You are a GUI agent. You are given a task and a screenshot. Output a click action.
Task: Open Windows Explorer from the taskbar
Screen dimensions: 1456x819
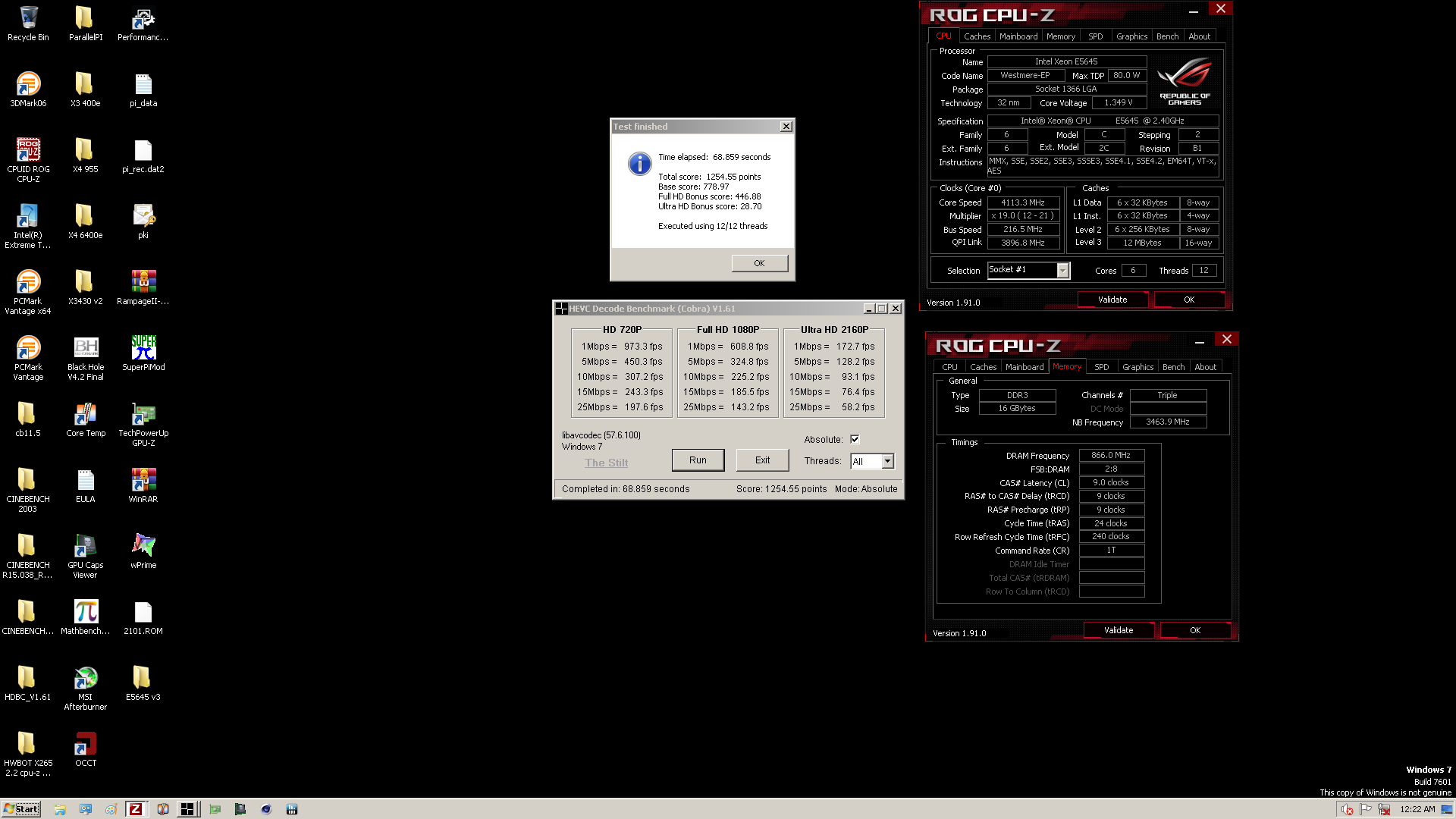(x=60, y=809)
